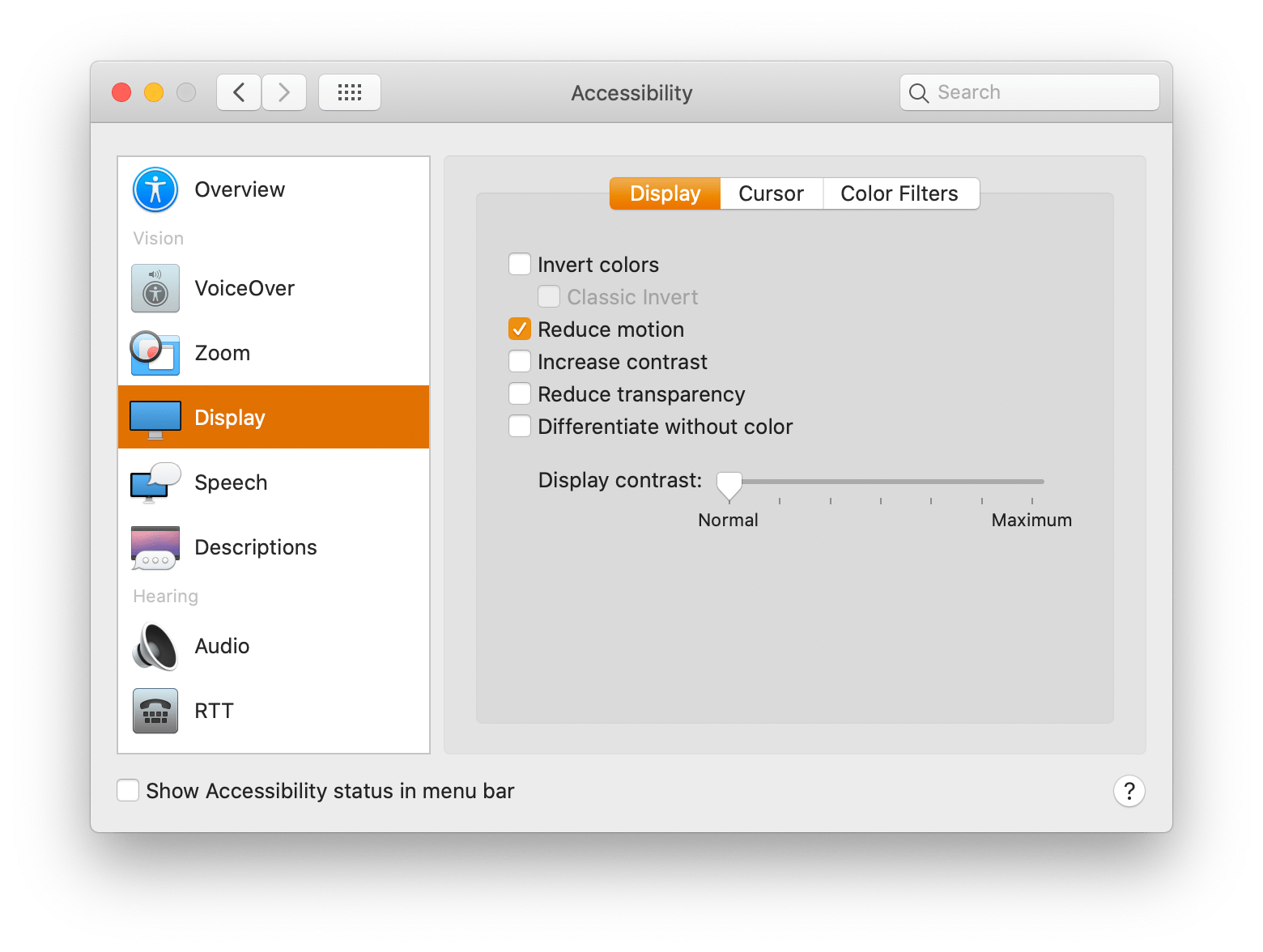The width and height of the screenshot is (1263, 952).
Task: Select the Display monitor icon
Action: [154, 417]
